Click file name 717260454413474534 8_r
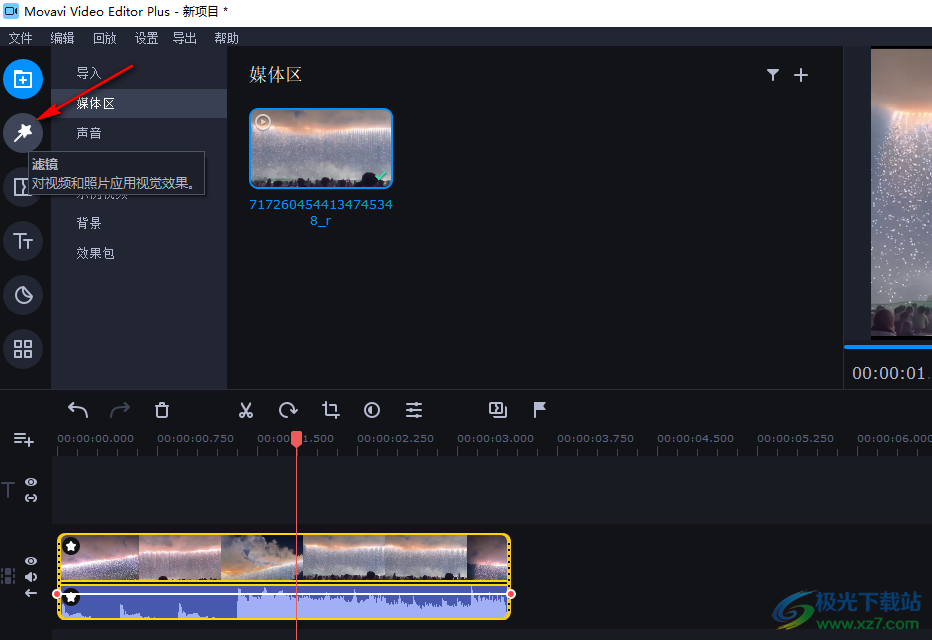This screenshot has width=932, height=640. [x=321, y=212]
